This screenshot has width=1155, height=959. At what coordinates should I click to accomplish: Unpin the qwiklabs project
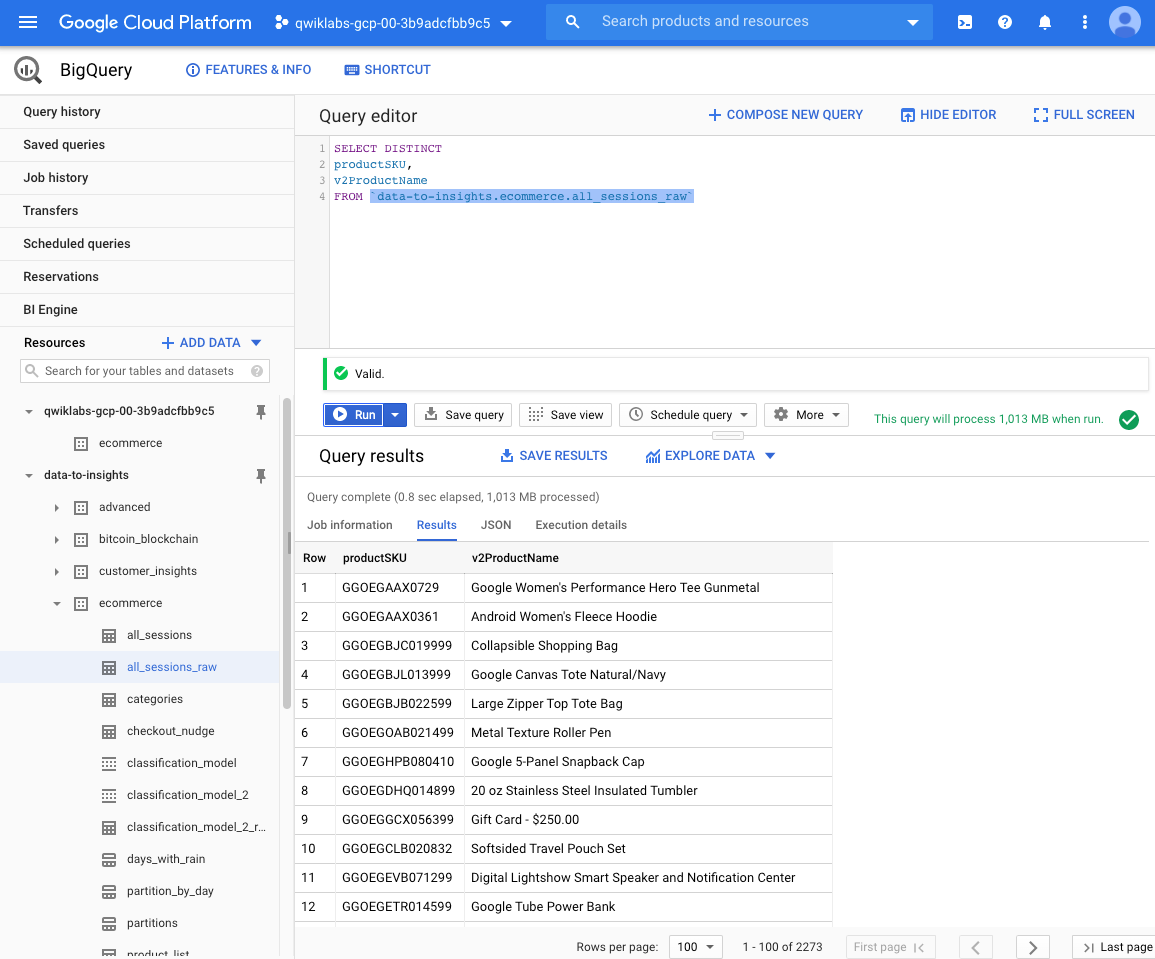coord(261,412)
